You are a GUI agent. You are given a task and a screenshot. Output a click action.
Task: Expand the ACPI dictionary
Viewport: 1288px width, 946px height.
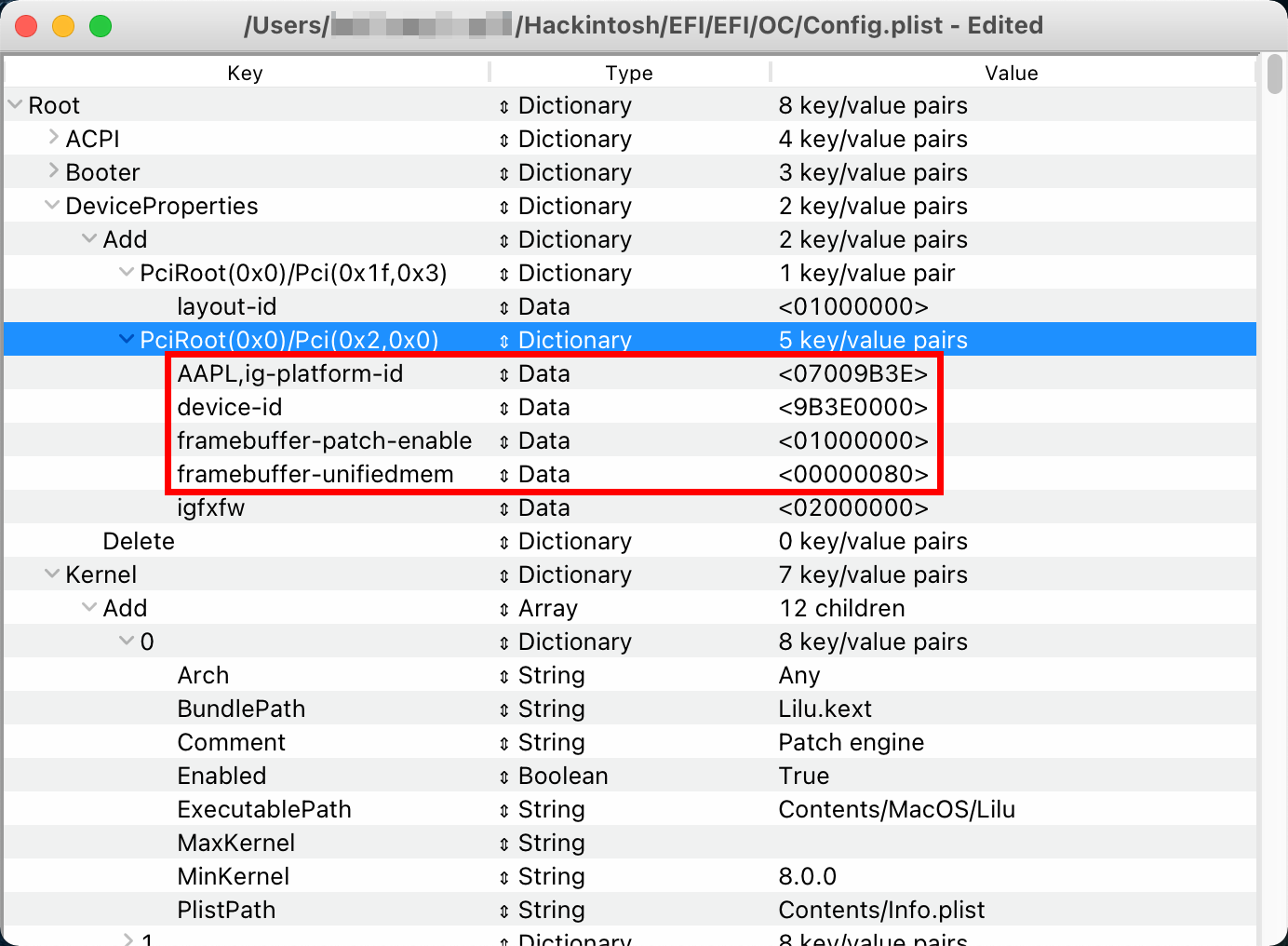pos(53,139)
